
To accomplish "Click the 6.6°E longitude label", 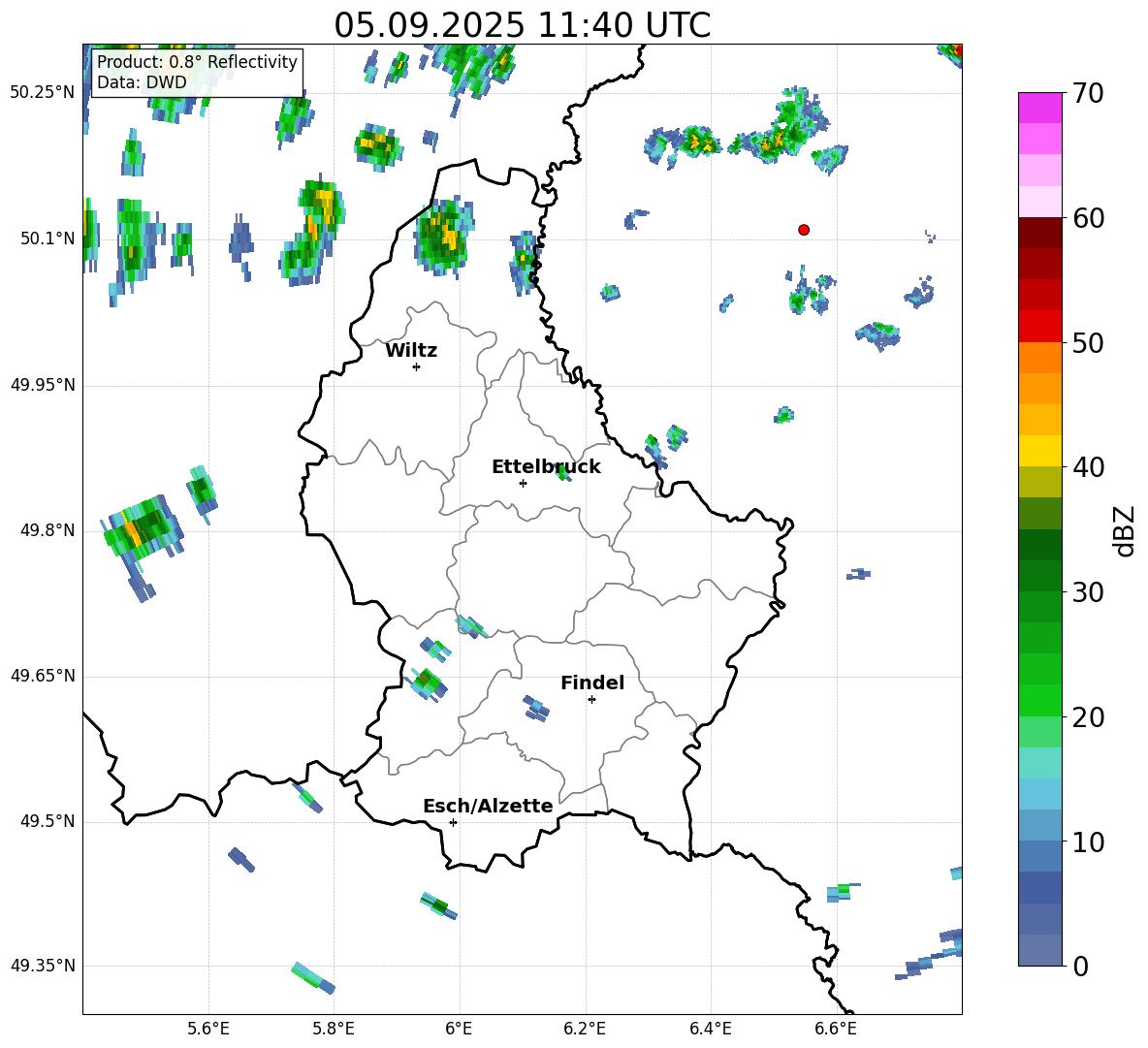I will coord(836,1029).
